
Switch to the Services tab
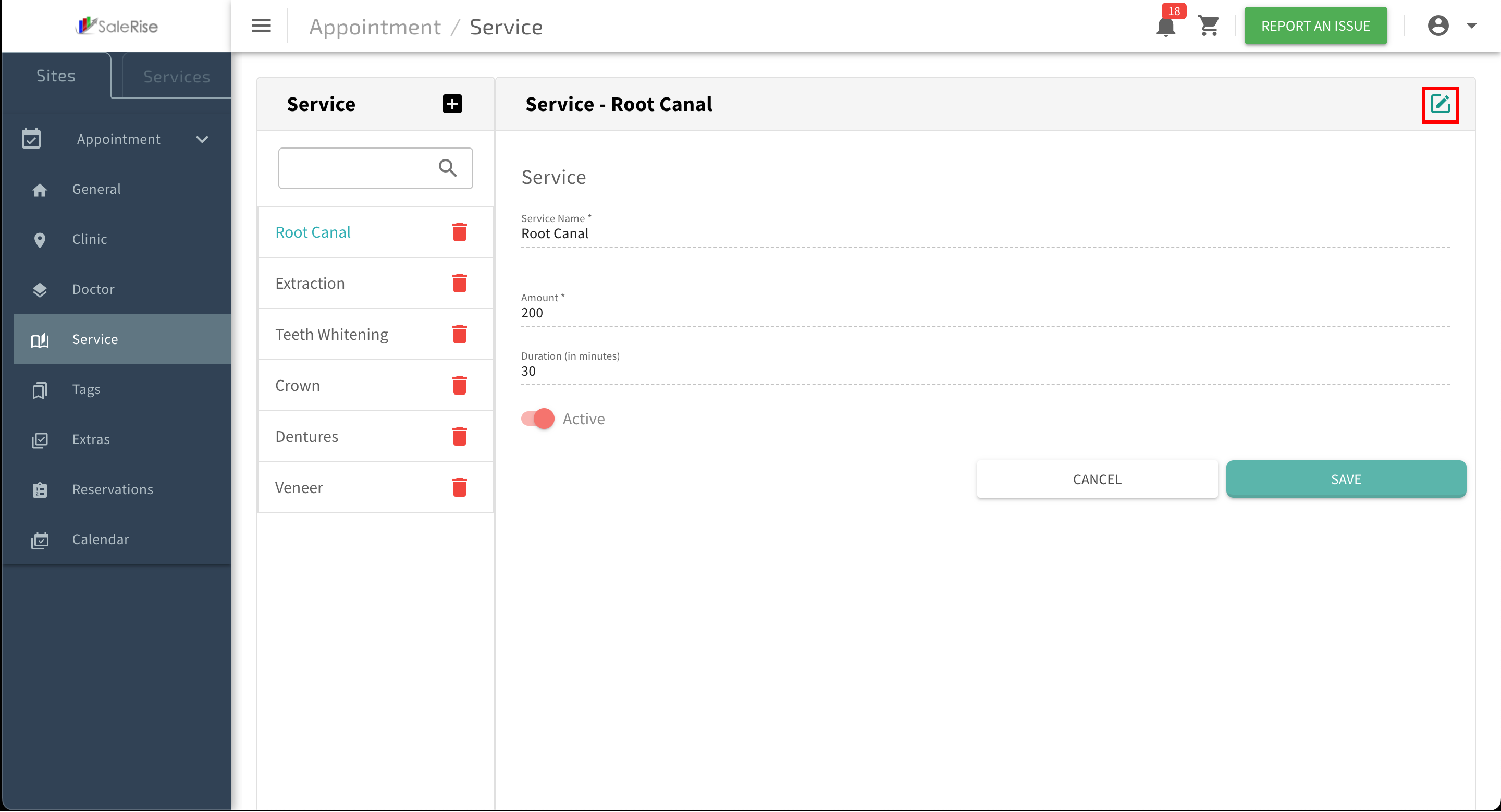pos(177,76)
